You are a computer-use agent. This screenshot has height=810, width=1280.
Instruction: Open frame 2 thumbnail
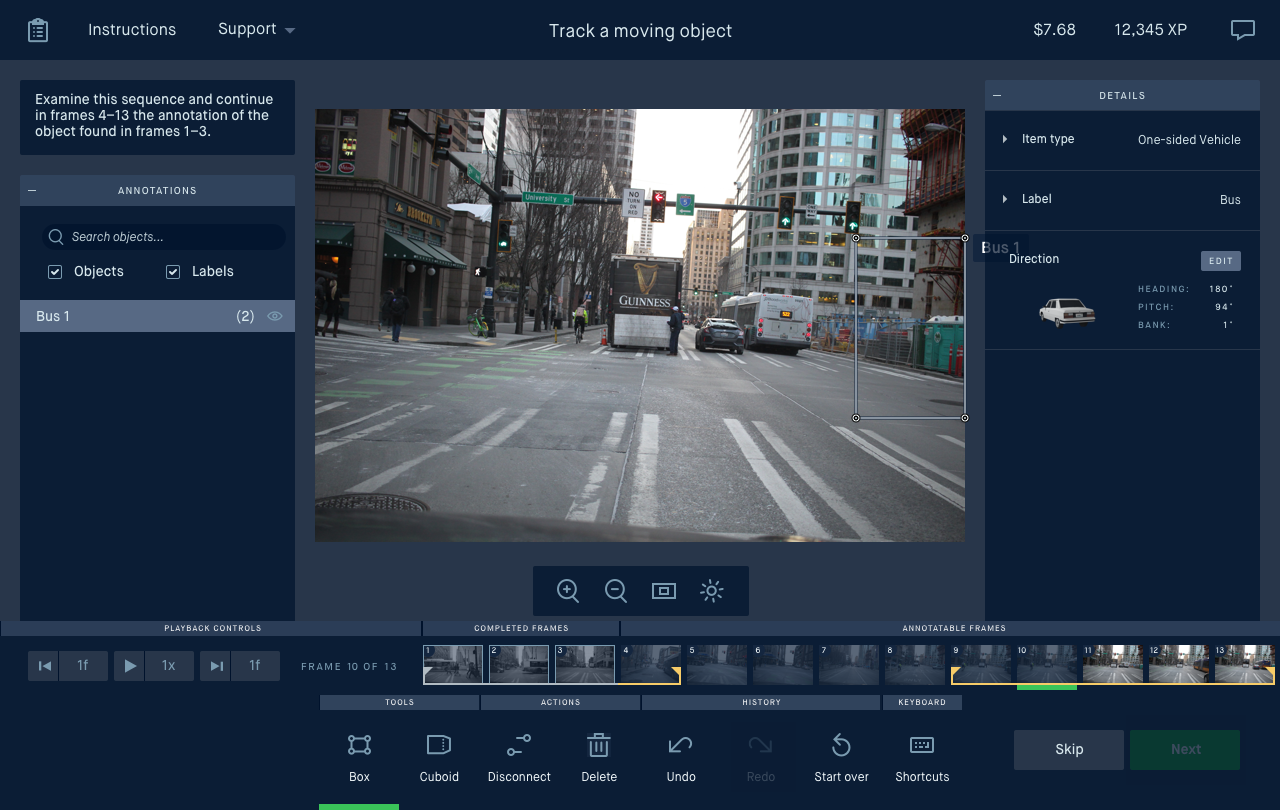coord(519,664)
